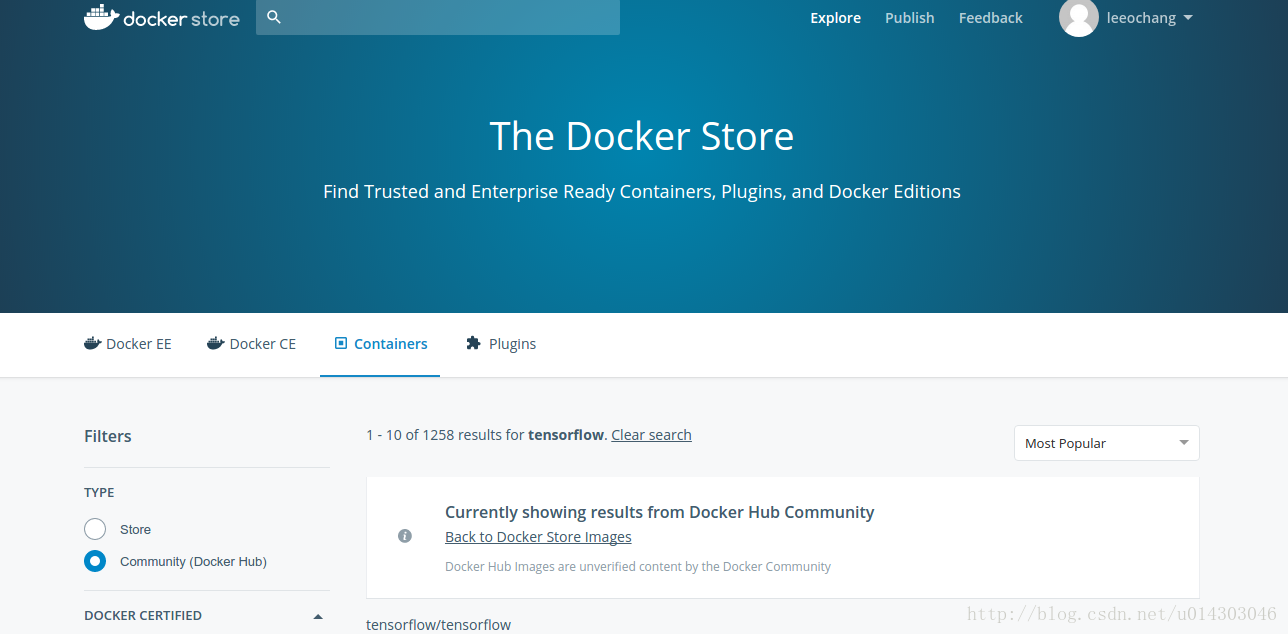Switch to the Plugins tab
The image size is (1288, 634).
point(501,344)
